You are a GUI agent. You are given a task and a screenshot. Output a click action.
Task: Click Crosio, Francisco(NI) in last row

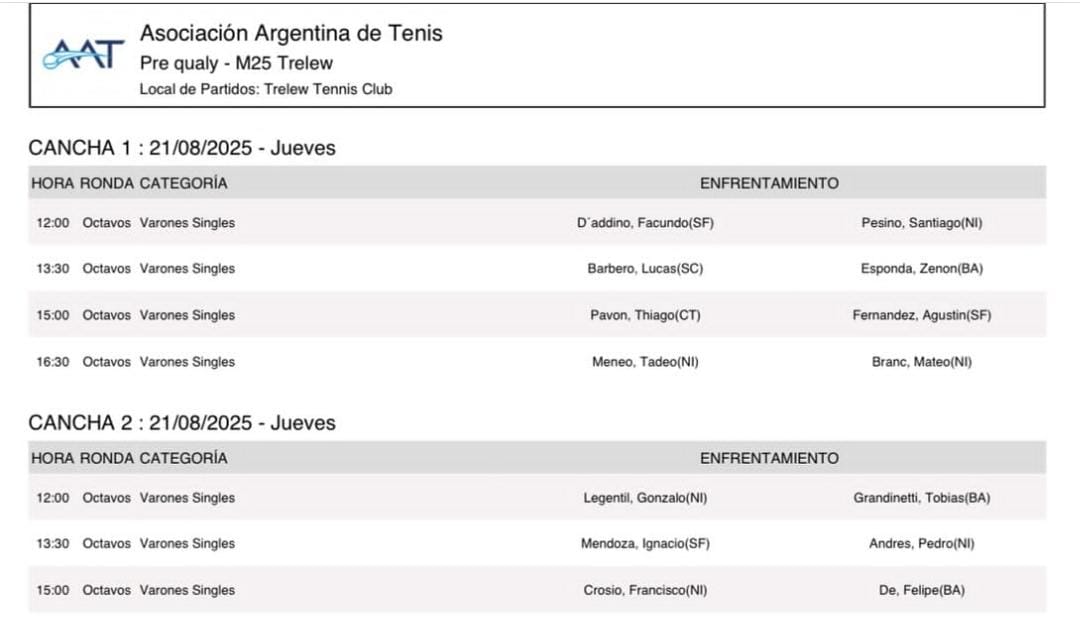645,590
